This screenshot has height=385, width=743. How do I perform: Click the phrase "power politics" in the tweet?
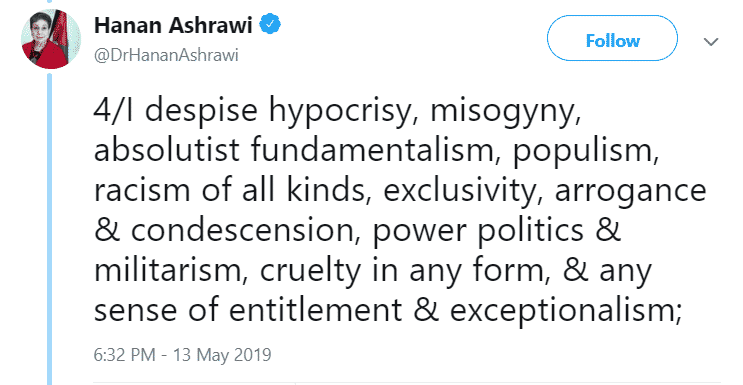coord(478,231)
